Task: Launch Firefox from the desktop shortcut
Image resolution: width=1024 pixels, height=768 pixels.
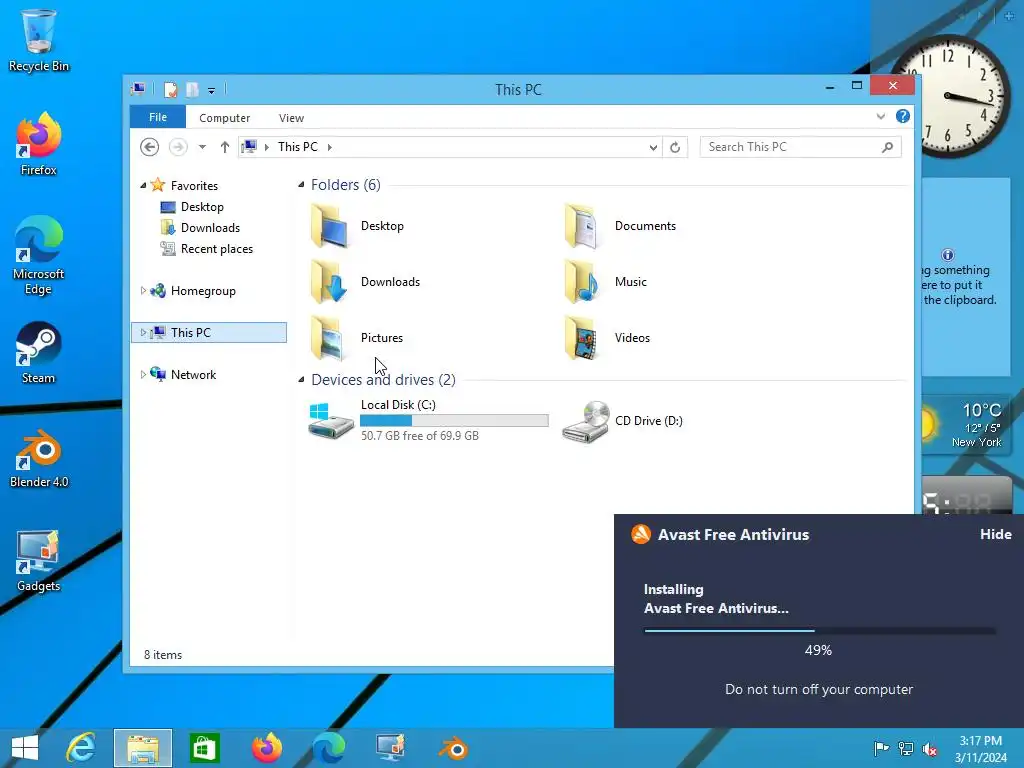Action: [39, 144]
